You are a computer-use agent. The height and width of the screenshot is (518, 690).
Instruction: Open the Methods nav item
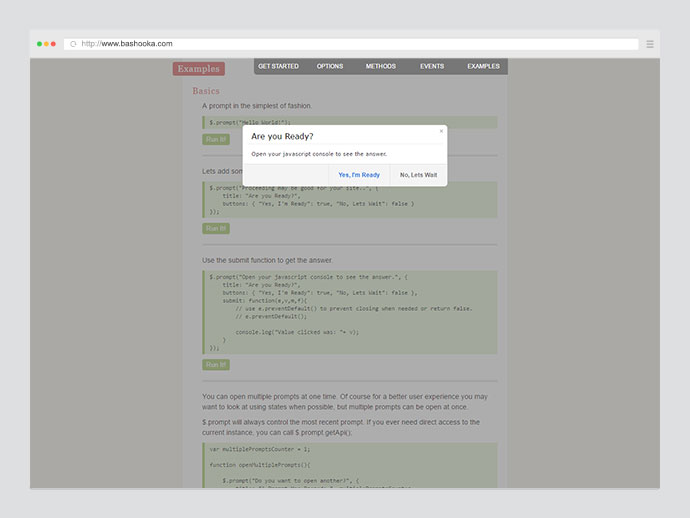tap(381, 66)
